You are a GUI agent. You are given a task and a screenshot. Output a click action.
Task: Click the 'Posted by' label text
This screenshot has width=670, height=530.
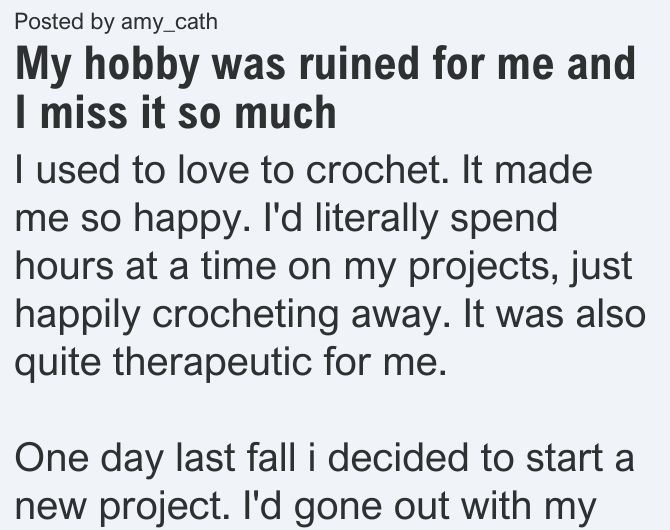pyautogui.click(x=65, y=22)
